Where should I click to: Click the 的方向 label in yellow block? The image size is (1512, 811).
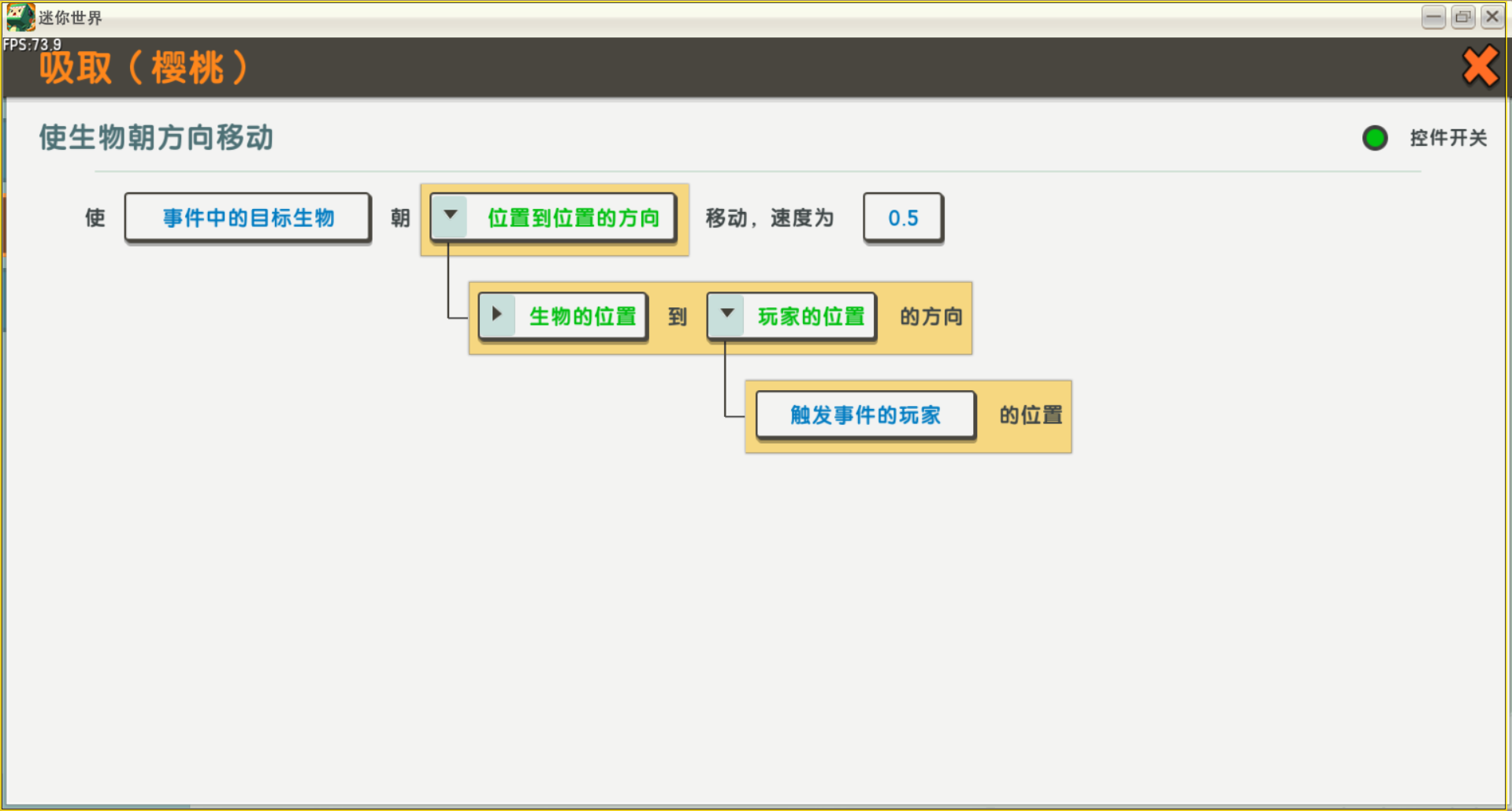pyautogui.click(x=931, y=317)
